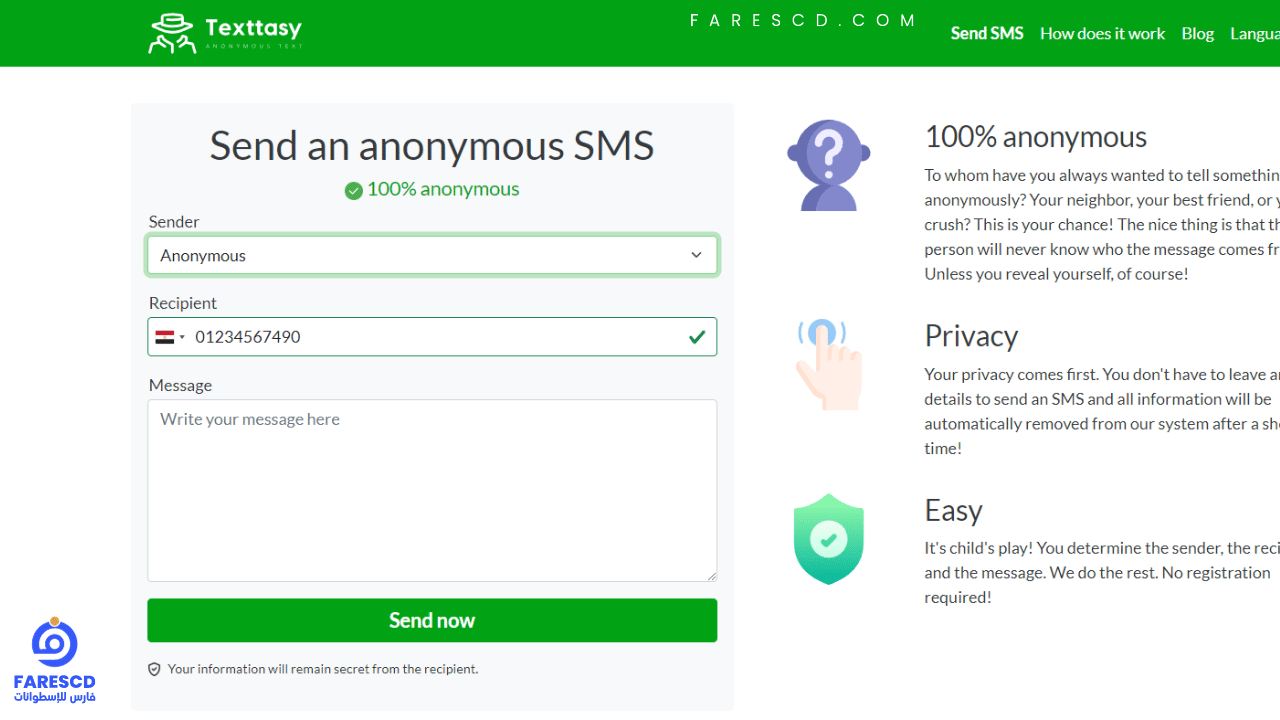Click the green 100% anonymous check icon
Screen dimensions: 1280x720
353,190
